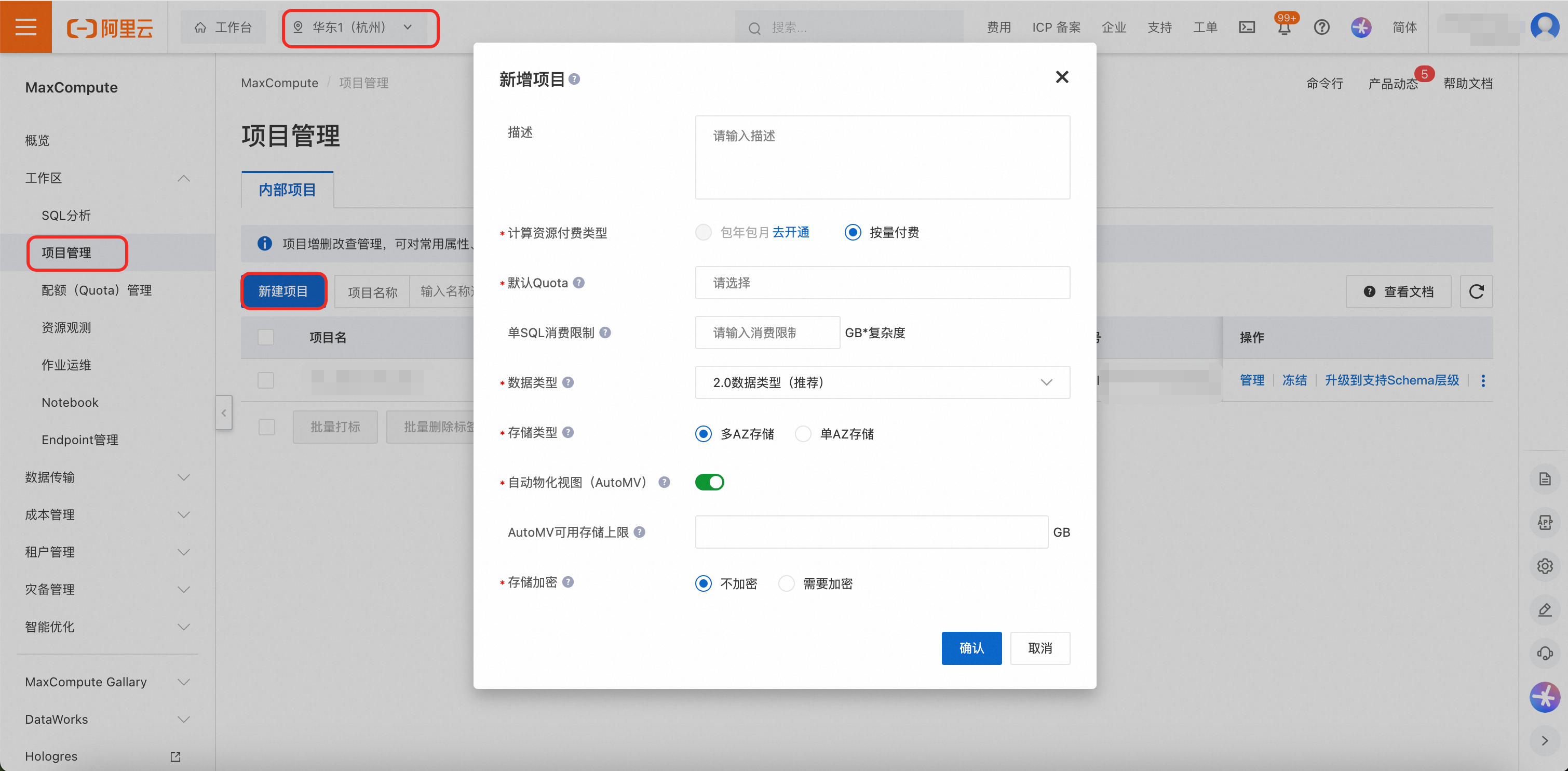Click help icon next to 数据类型
Viewport: 1568px width, 771px height.
tap(568, 382)
